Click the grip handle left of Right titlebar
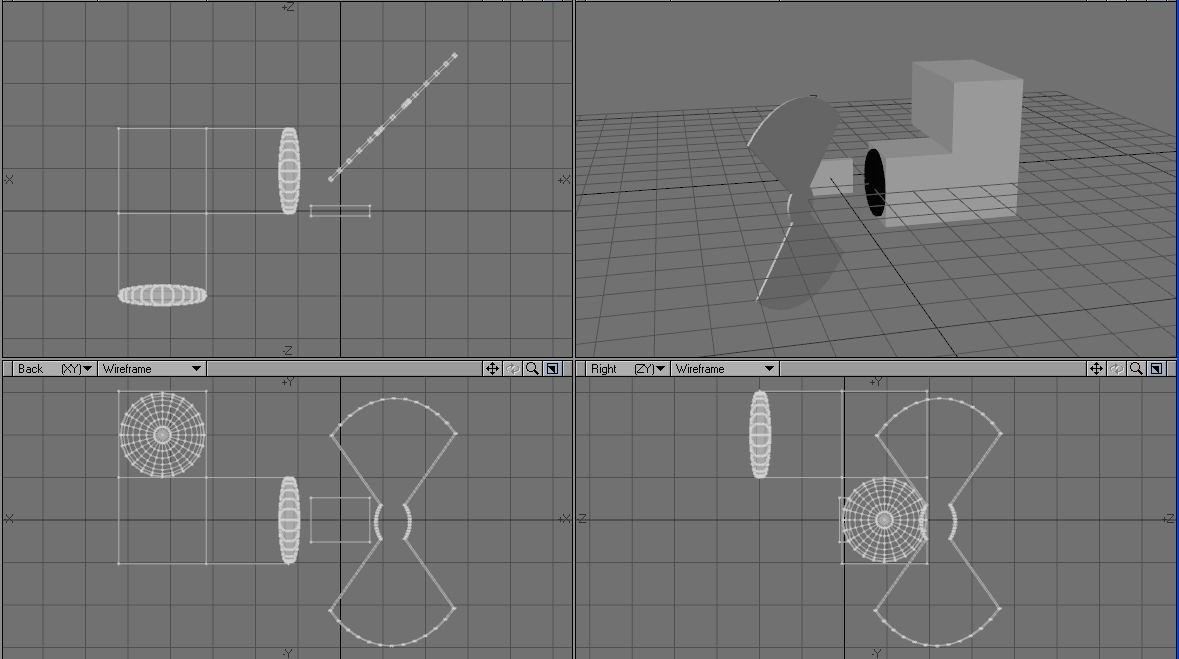Image resolution: width=1179 pixels, height=659 pixels. (581, 369)
